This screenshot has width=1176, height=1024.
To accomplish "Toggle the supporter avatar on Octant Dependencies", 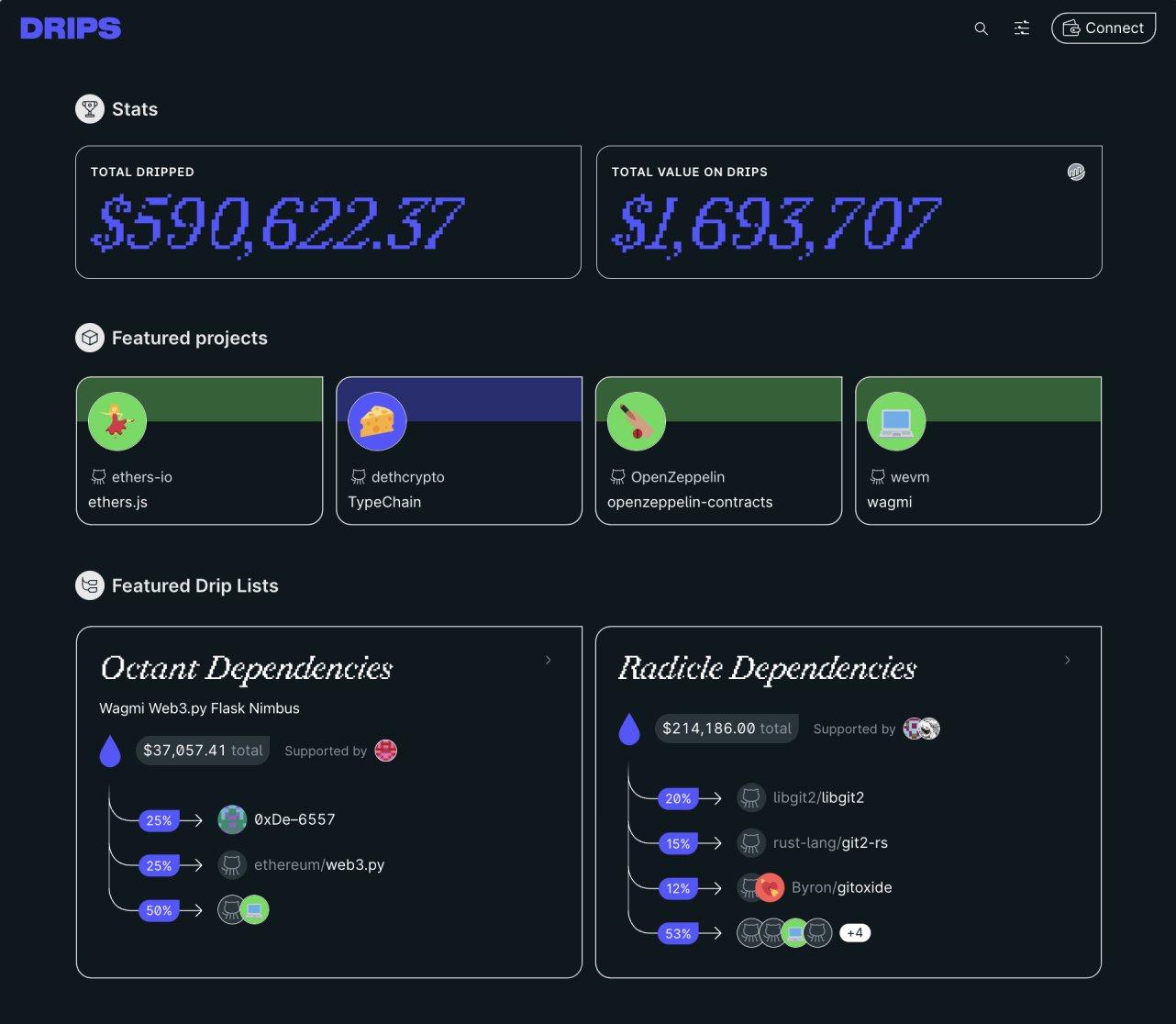I will tap(385, 750).
